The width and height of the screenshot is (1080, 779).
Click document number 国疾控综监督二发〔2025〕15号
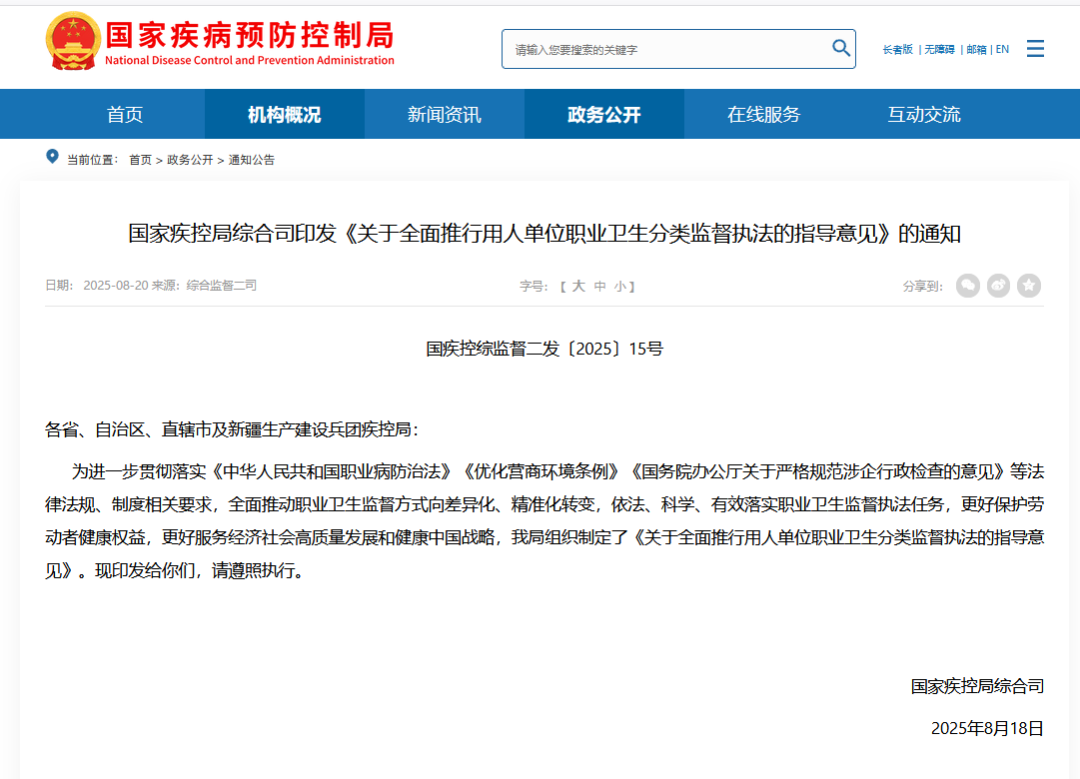pyautogui.click(x=544, y=349)
